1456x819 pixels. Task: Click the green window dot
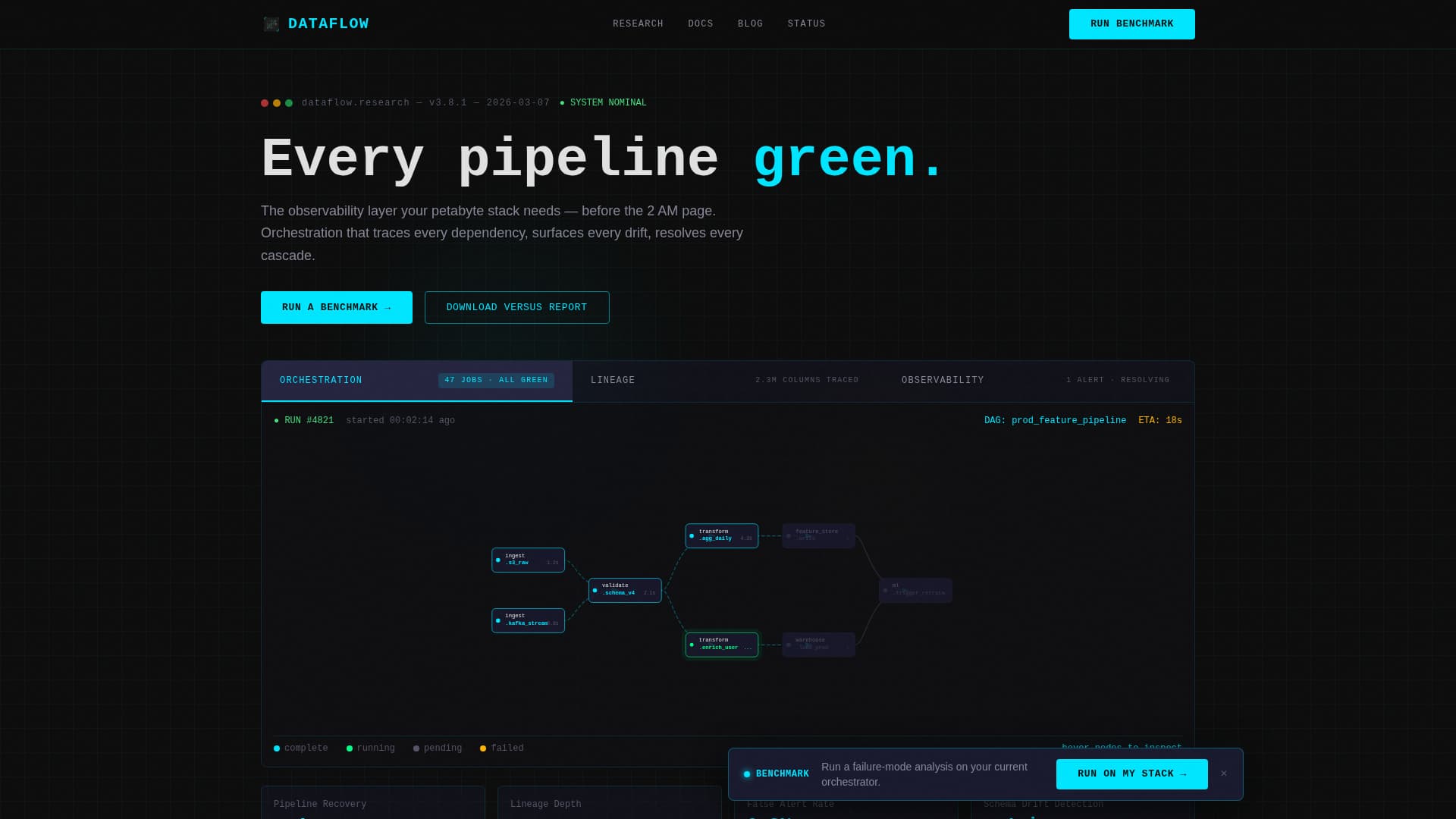pyautogui.click(x=289, y=103)
